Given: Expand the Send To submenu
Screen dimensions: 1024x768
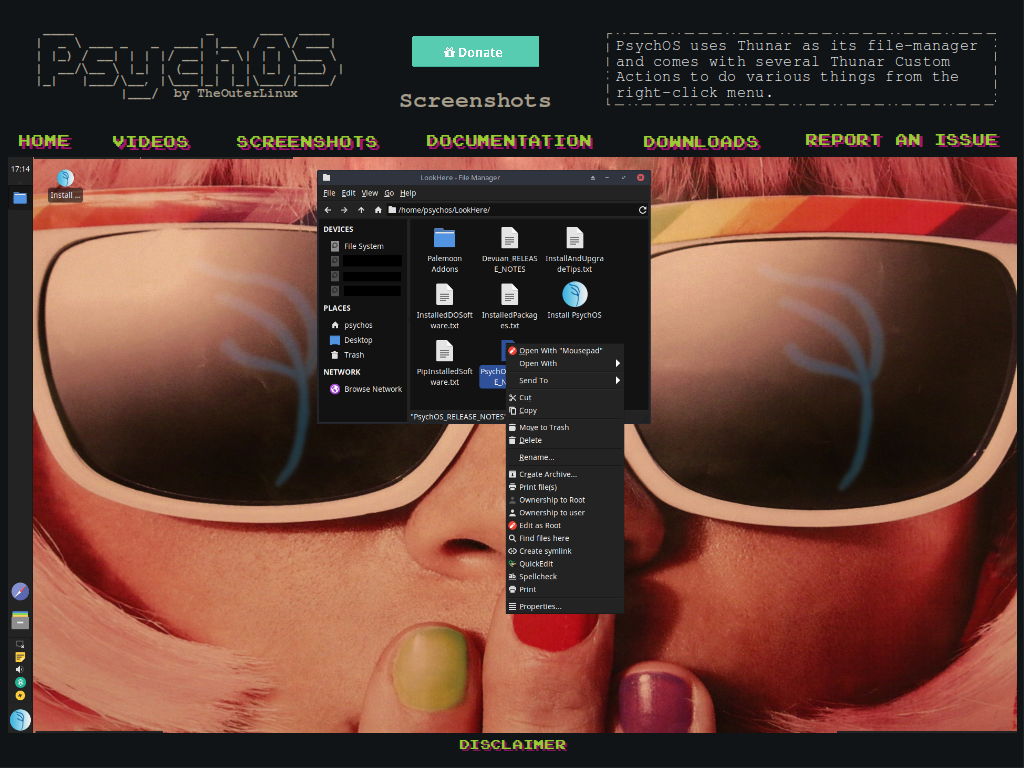Looking at the screenshot, I should click(565, 381).
